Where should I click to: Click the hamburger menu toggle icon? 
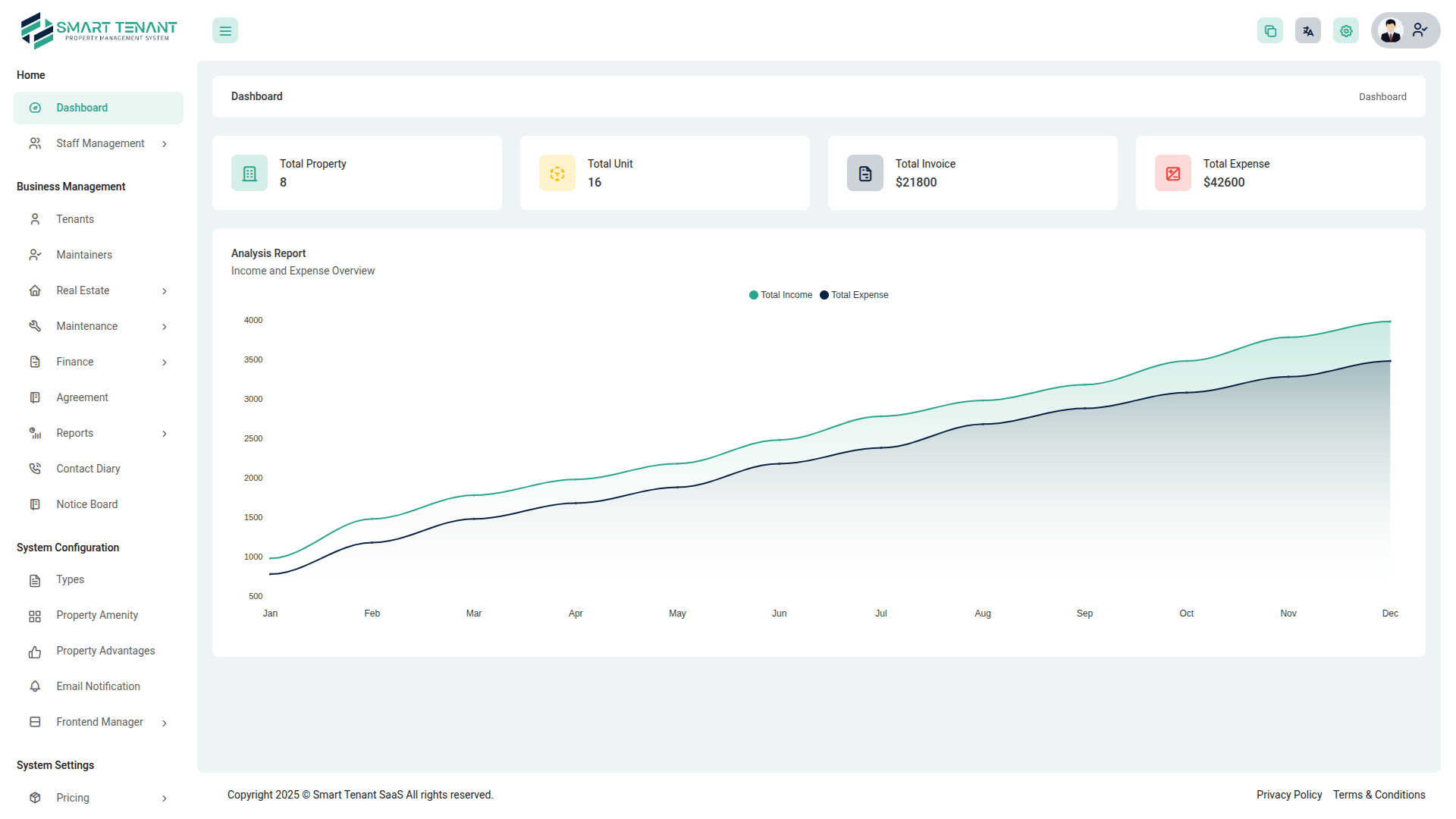pos(225,31)
